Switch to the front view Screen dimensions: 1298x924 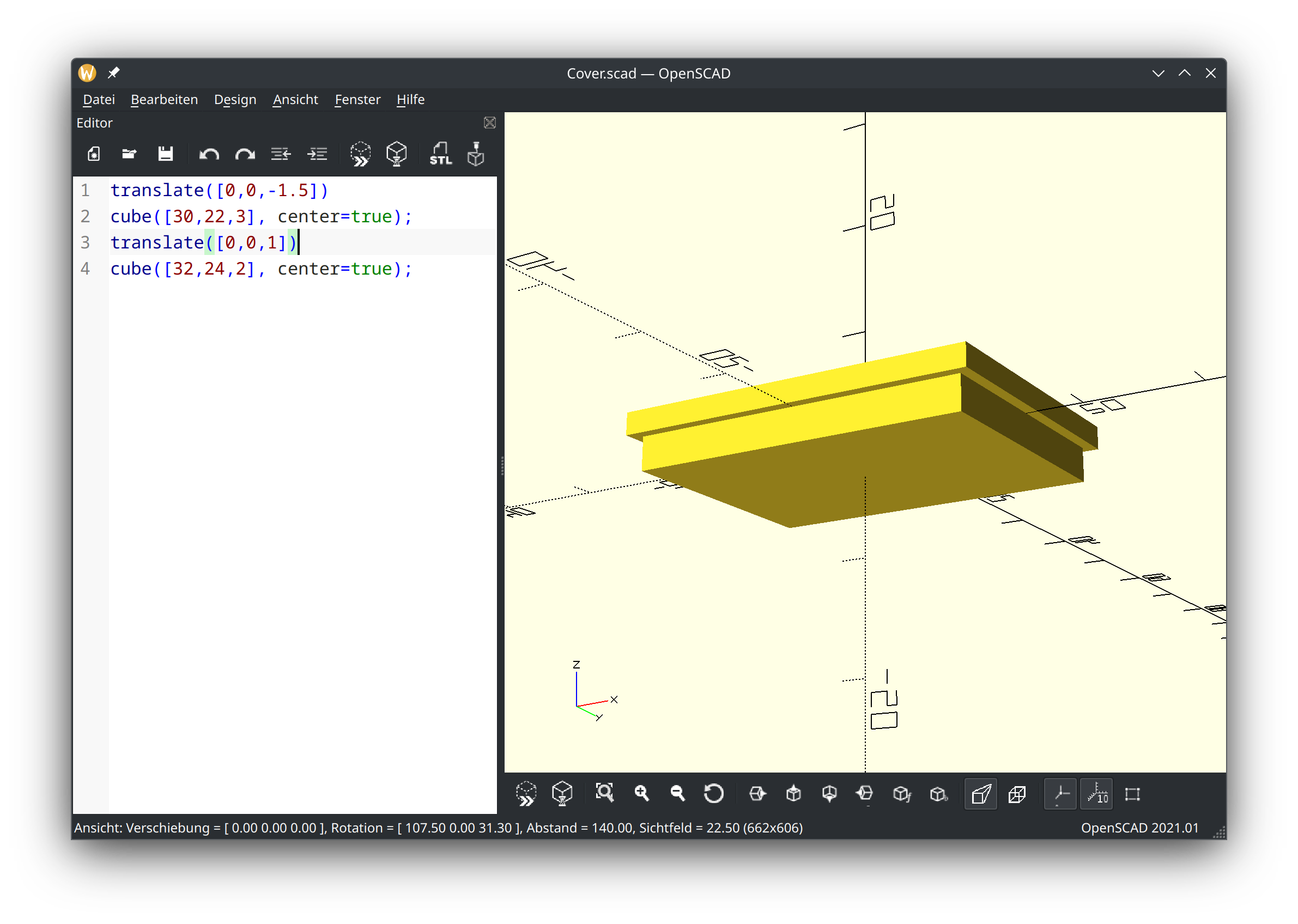pyautogui.click(x=902, y=794)
